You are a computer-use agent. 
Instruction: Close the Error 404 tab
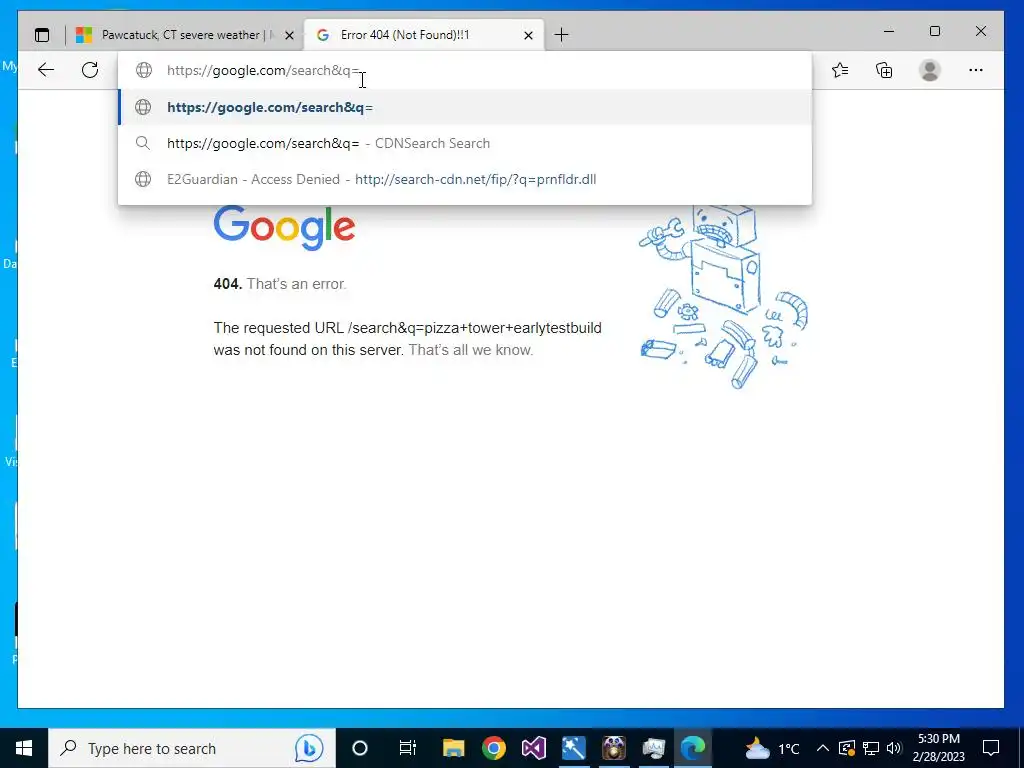[528, 35]
